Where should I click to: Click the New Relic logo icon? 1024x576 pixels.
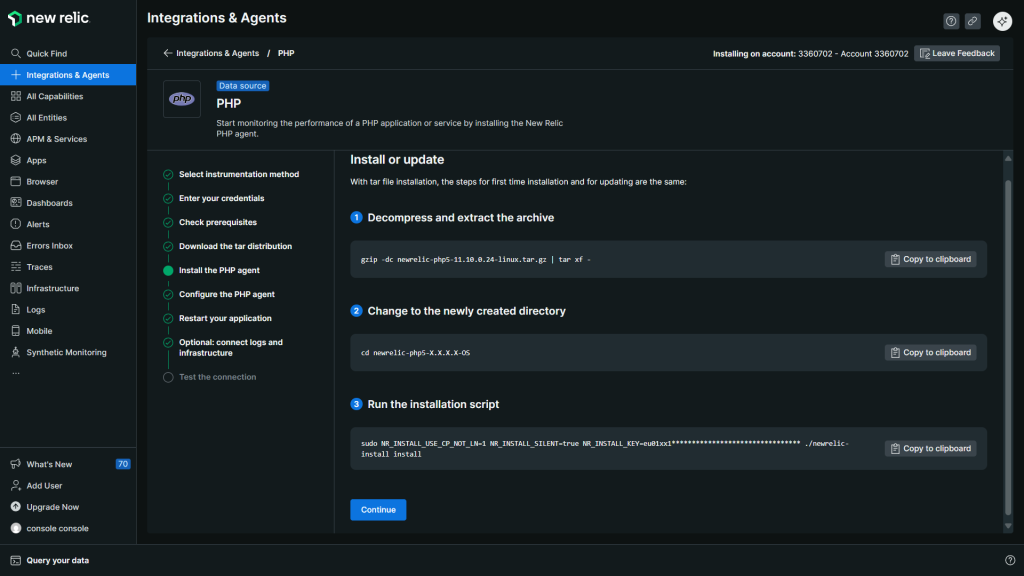(15, 18)
